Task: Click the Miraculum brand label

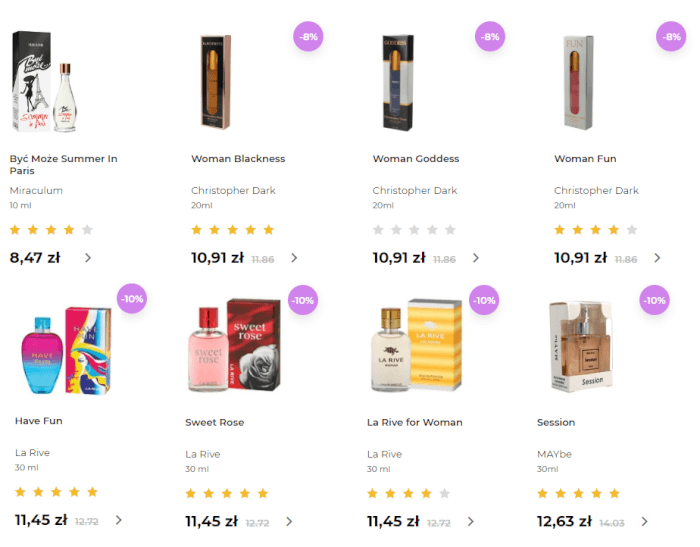Action: coord(36,191)
